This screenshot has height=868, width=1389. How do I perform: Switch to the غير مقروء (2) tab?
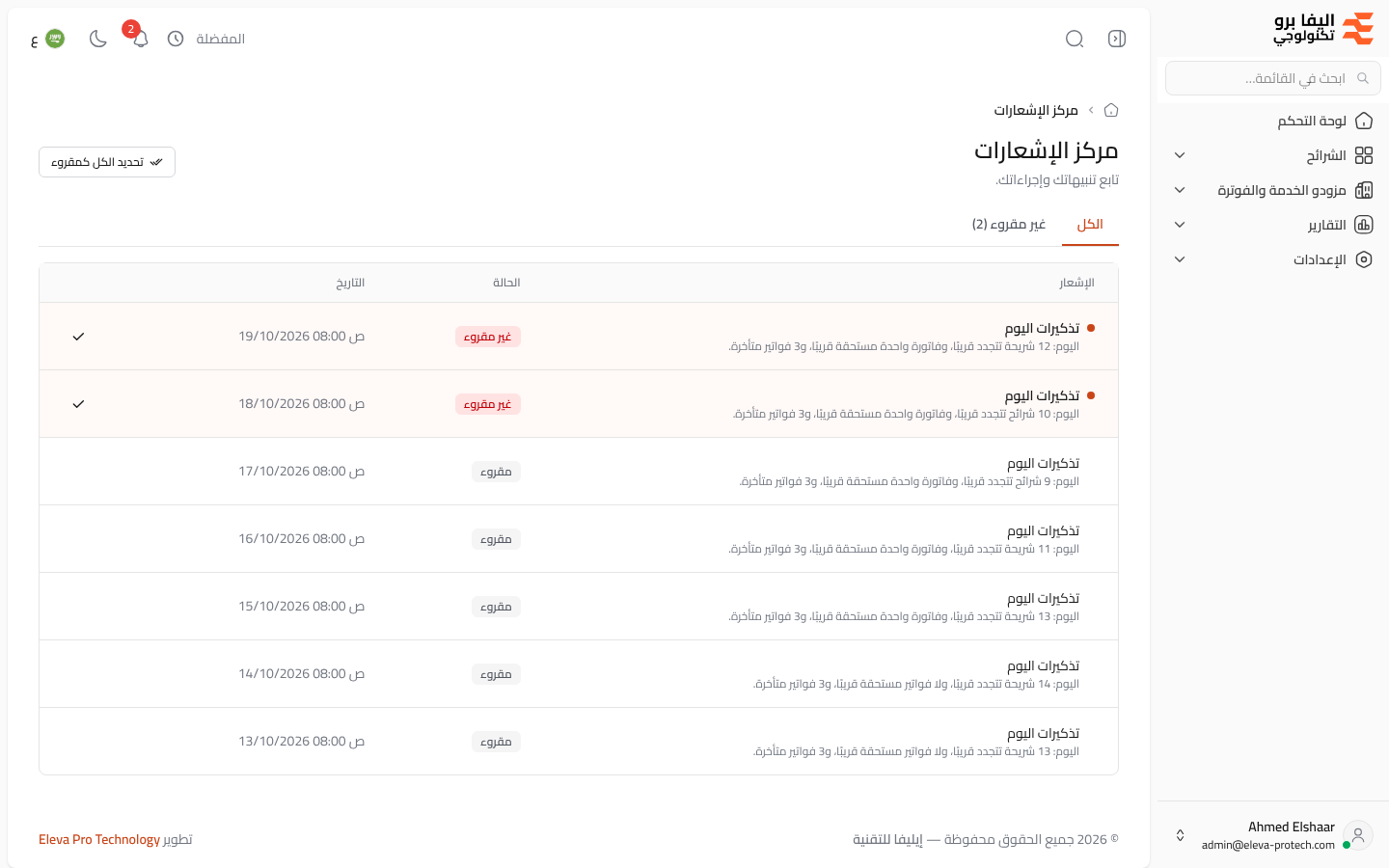click(x=1009, y=225)
